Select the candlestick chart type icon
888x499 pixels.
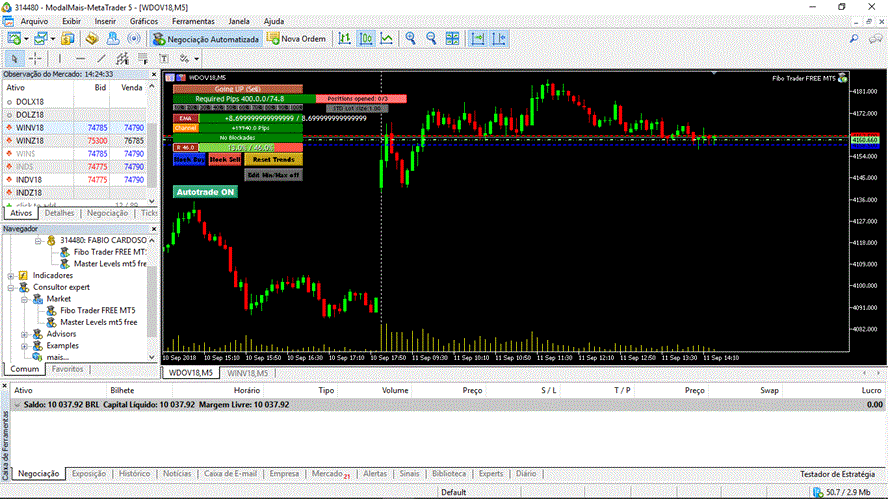tap(365, 39)
